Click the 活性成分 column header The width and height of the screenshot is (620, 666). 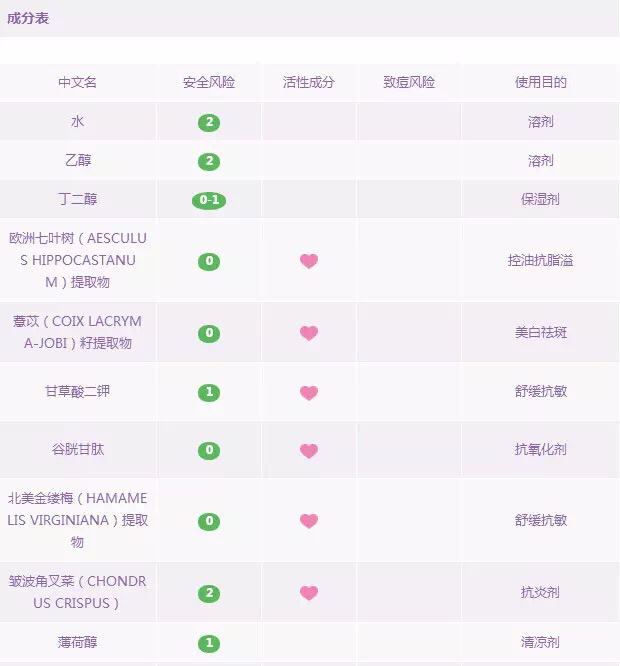(309, 82)
